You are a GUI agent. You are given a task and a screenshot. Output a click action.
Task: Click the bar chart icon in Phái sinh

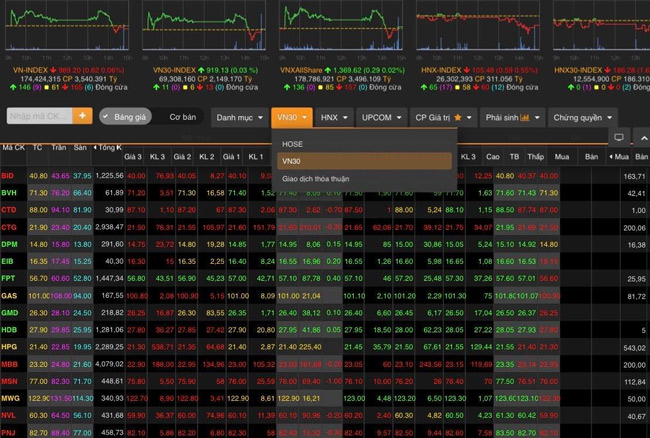point(524,117)
